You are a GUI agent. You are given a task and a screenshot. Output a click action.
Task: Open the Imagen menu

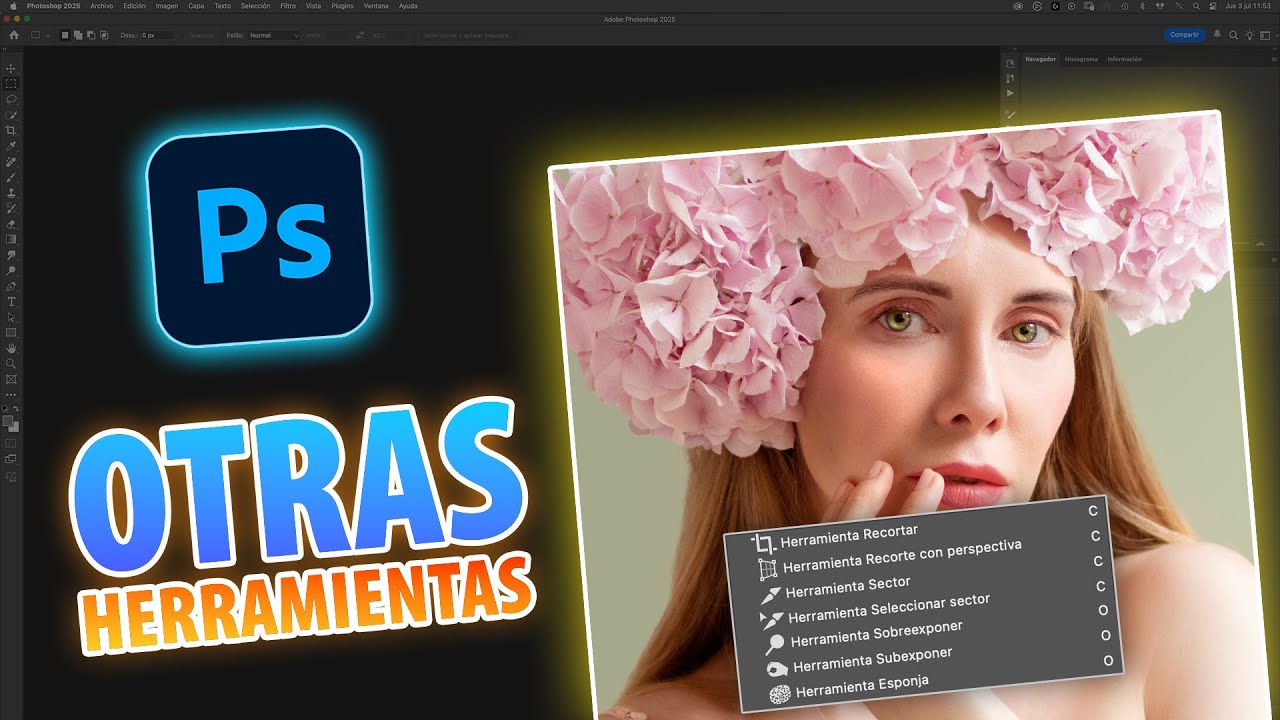point(167,6)
